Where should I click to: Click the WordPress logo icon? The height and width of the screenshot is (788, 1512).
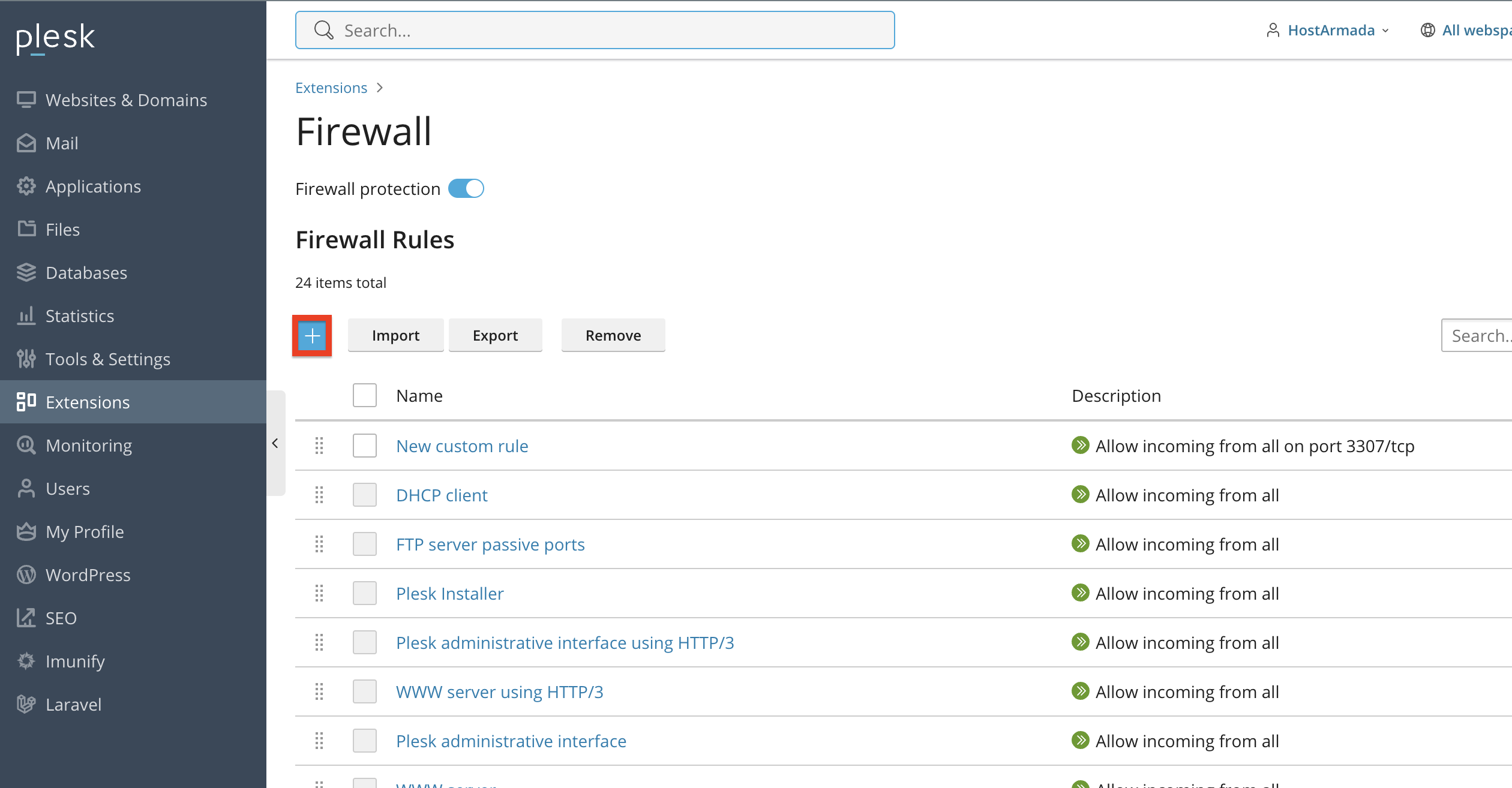click(x=26, y=575)
